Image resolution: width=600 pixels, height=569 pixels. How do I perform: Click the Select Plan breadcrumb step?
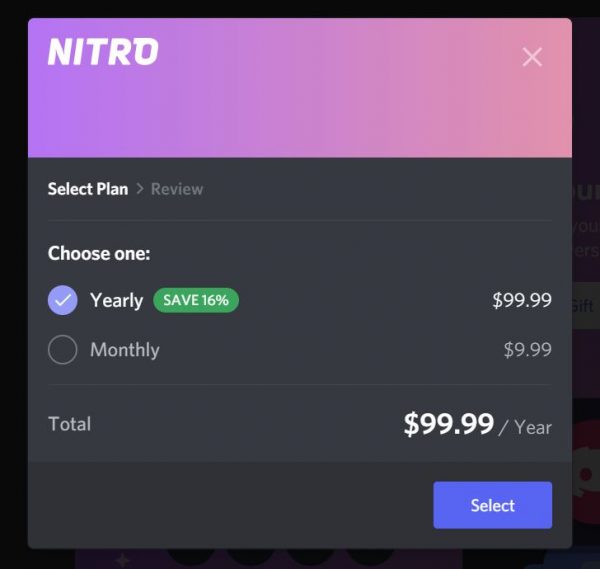pyautogui.click(x=88, y=189)
